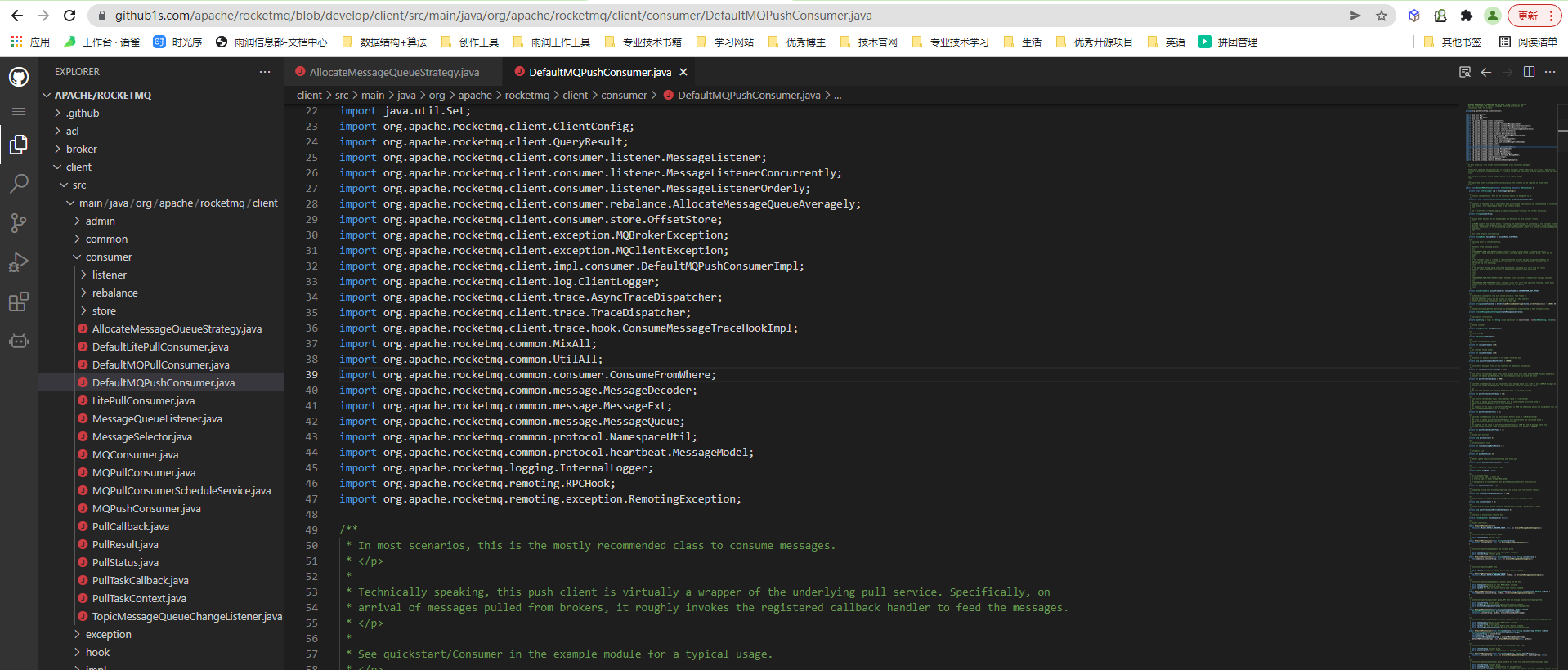
Task: Reload the page in browser
Action: (x=69, y=16)
